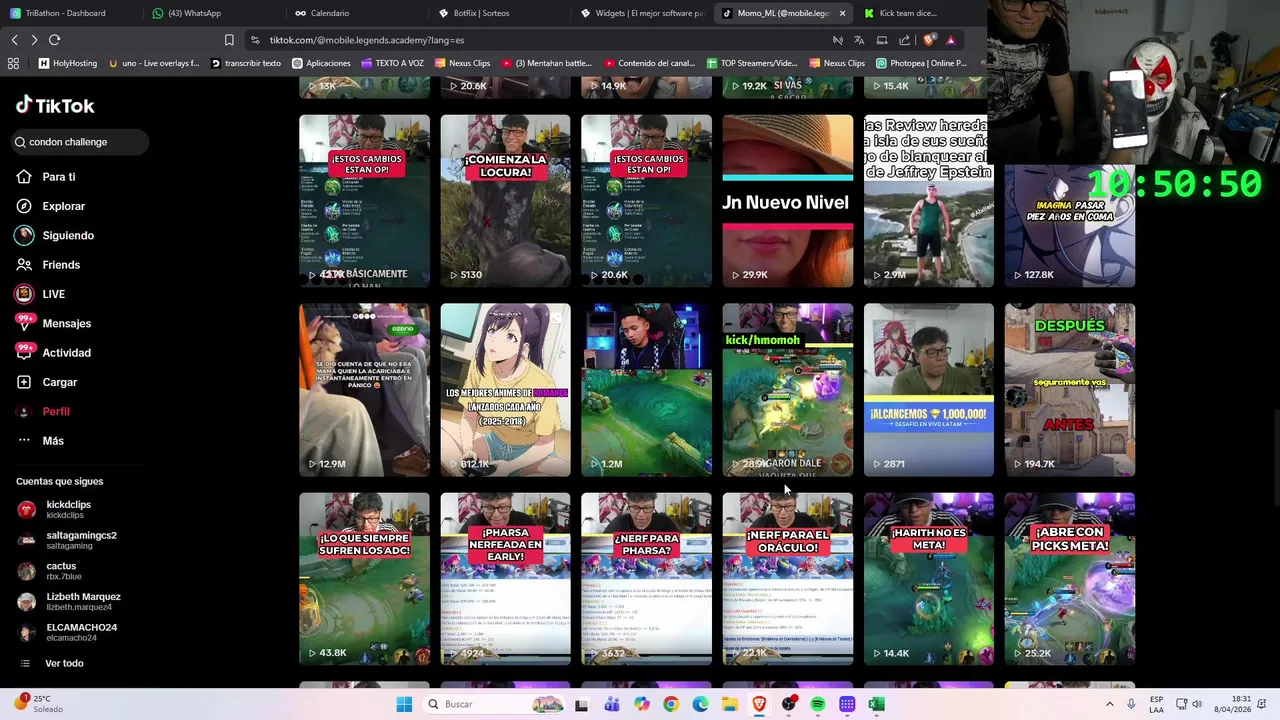The image size is (1280, 720).
Task: Close the Momo_ML TikTok tab
Action: tap(842, 13)
